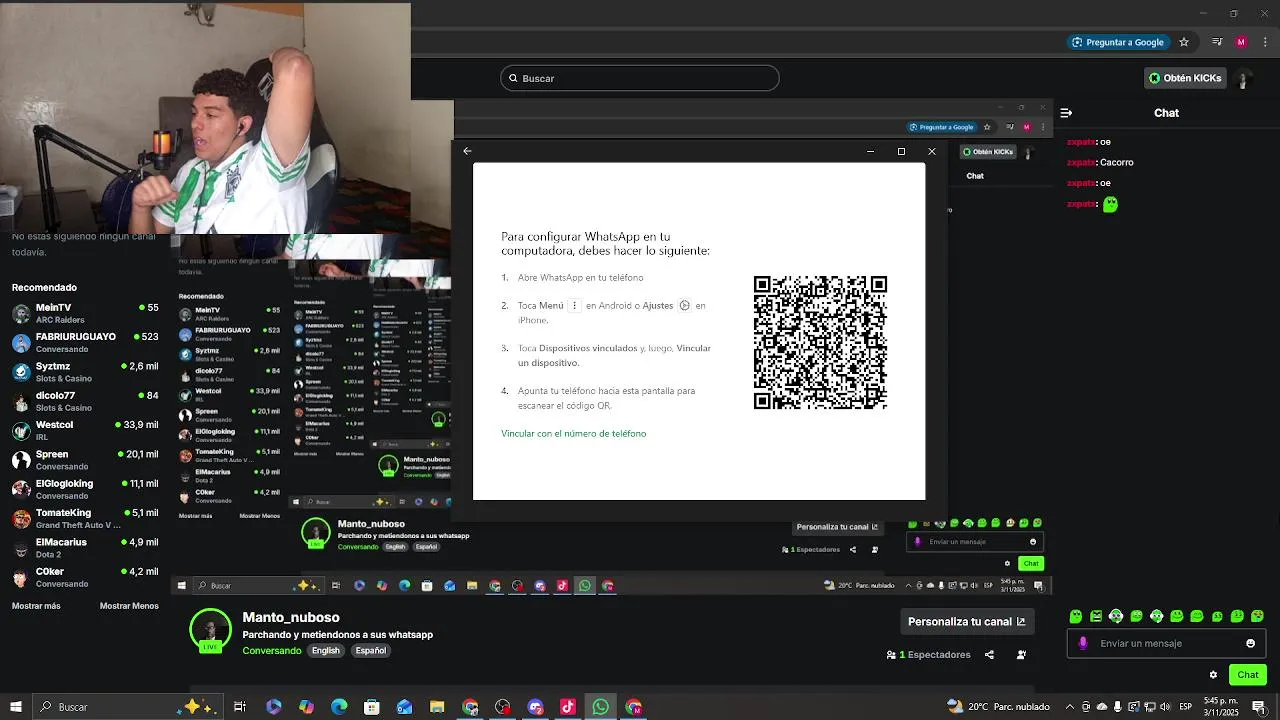Click the largest green Chat send button
This screenshot has width=1280, height=720.
(1248, 675)
